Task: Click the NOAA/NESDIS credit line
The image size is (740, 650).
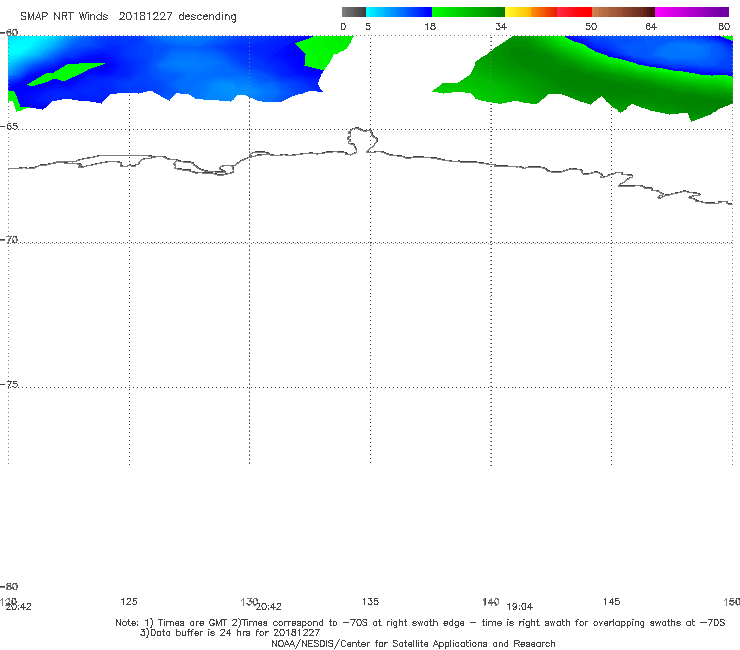Action: coord(413,643)
